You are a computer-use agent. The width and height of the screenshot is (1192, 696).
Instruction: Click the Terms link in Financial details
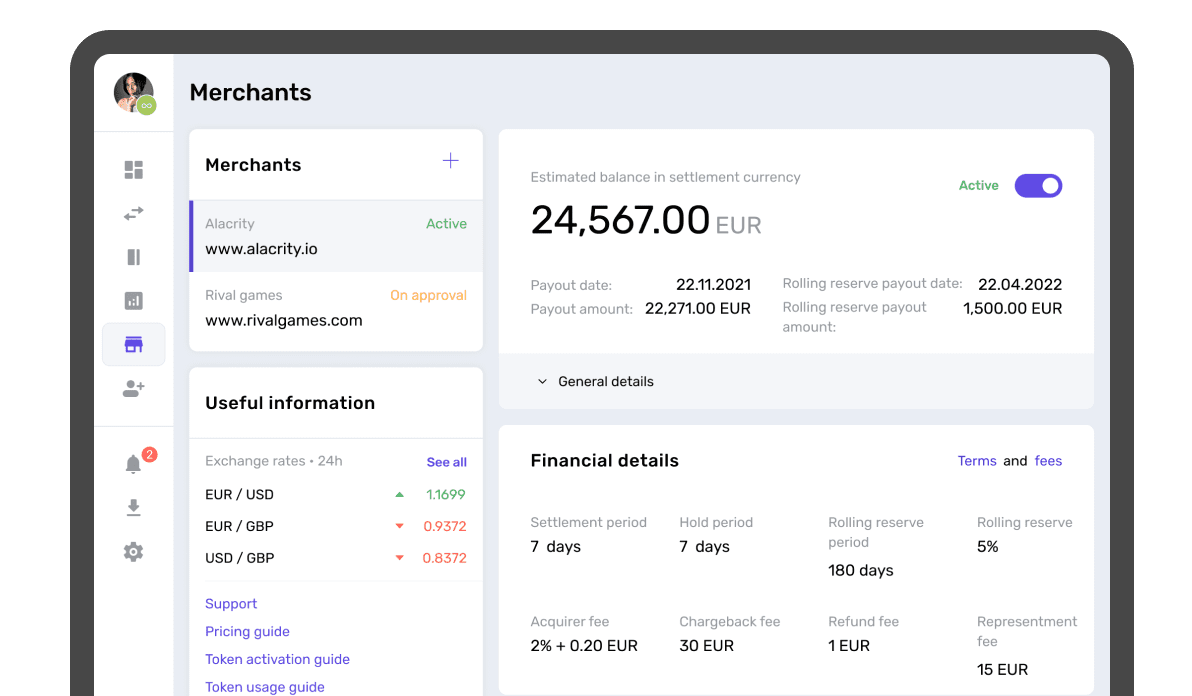[977, 461]
